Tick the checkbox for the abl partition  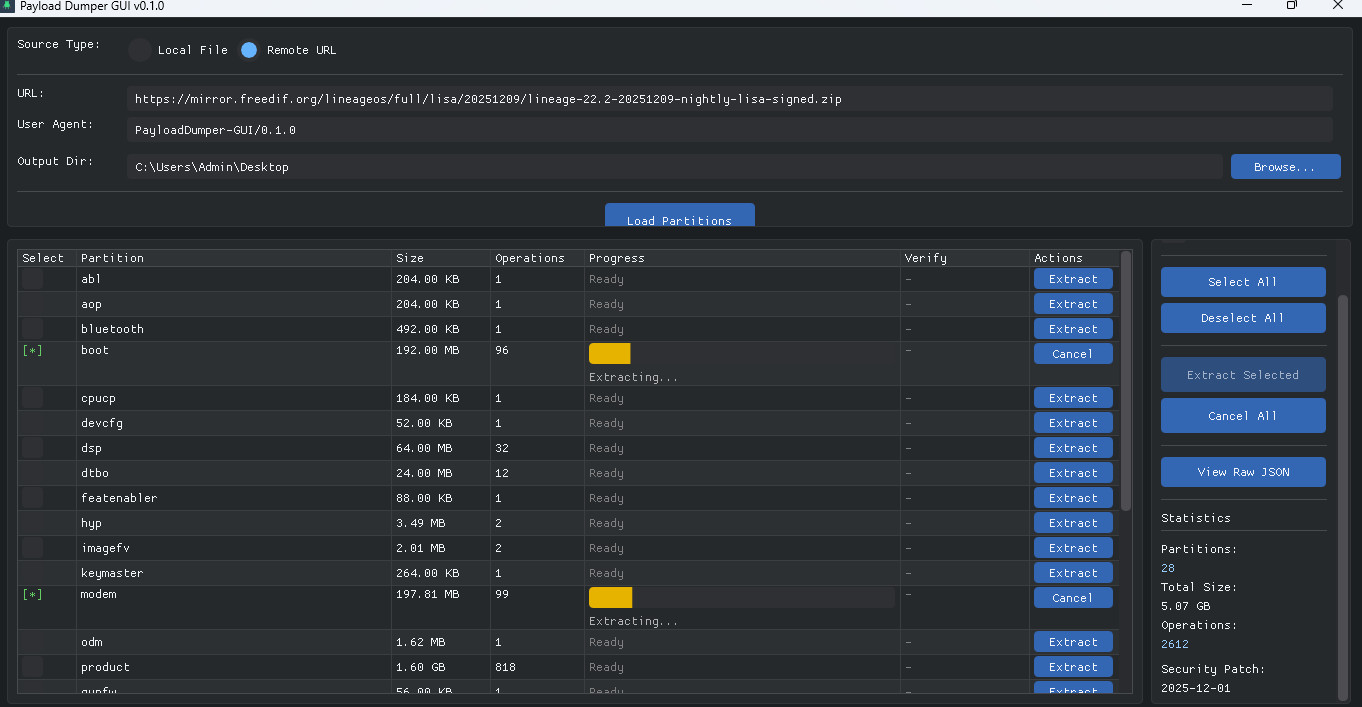33,279
